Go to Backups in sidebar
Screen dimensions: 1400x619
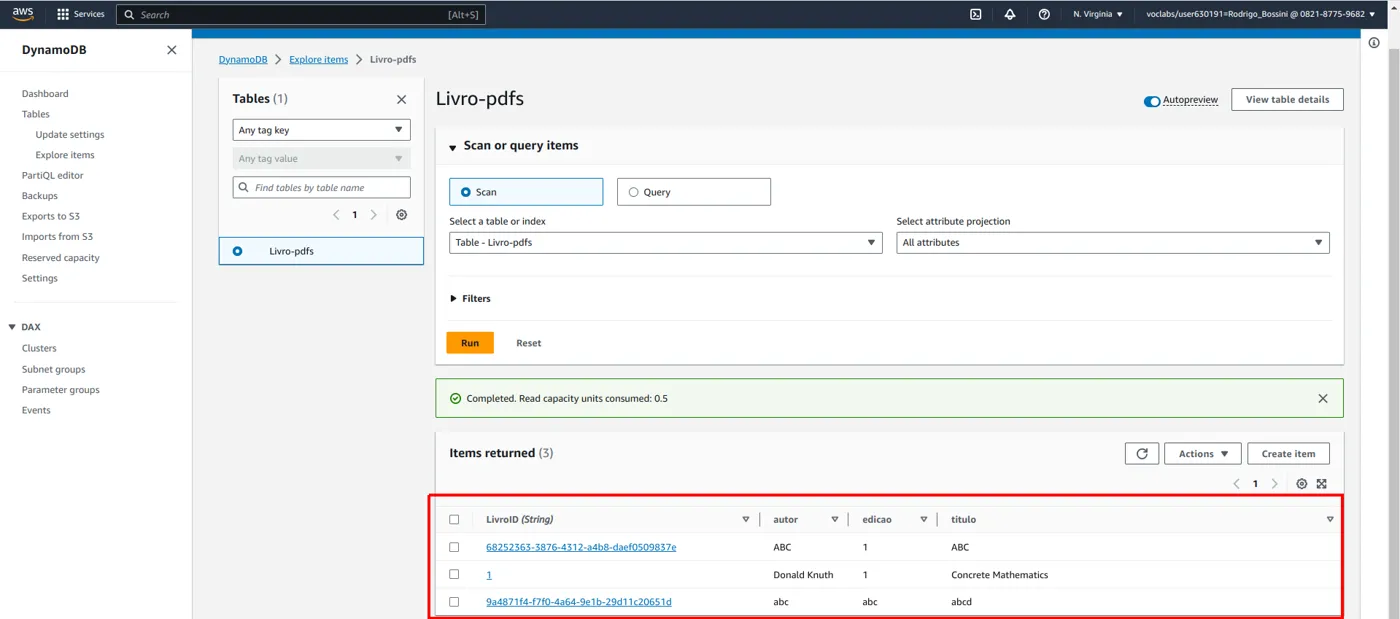[40, 196]
